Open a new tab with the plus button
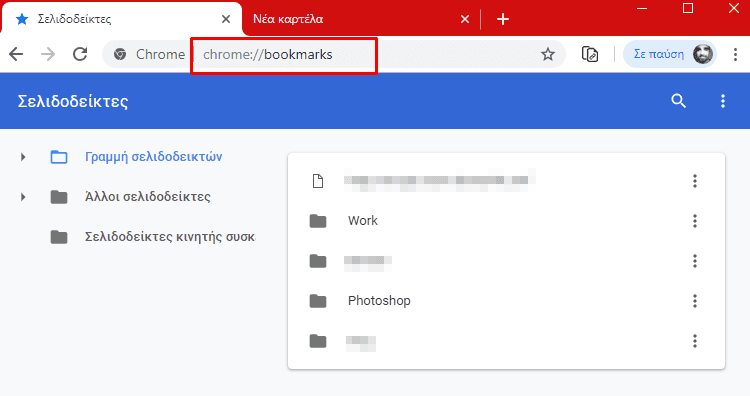 tap(503, 19)
